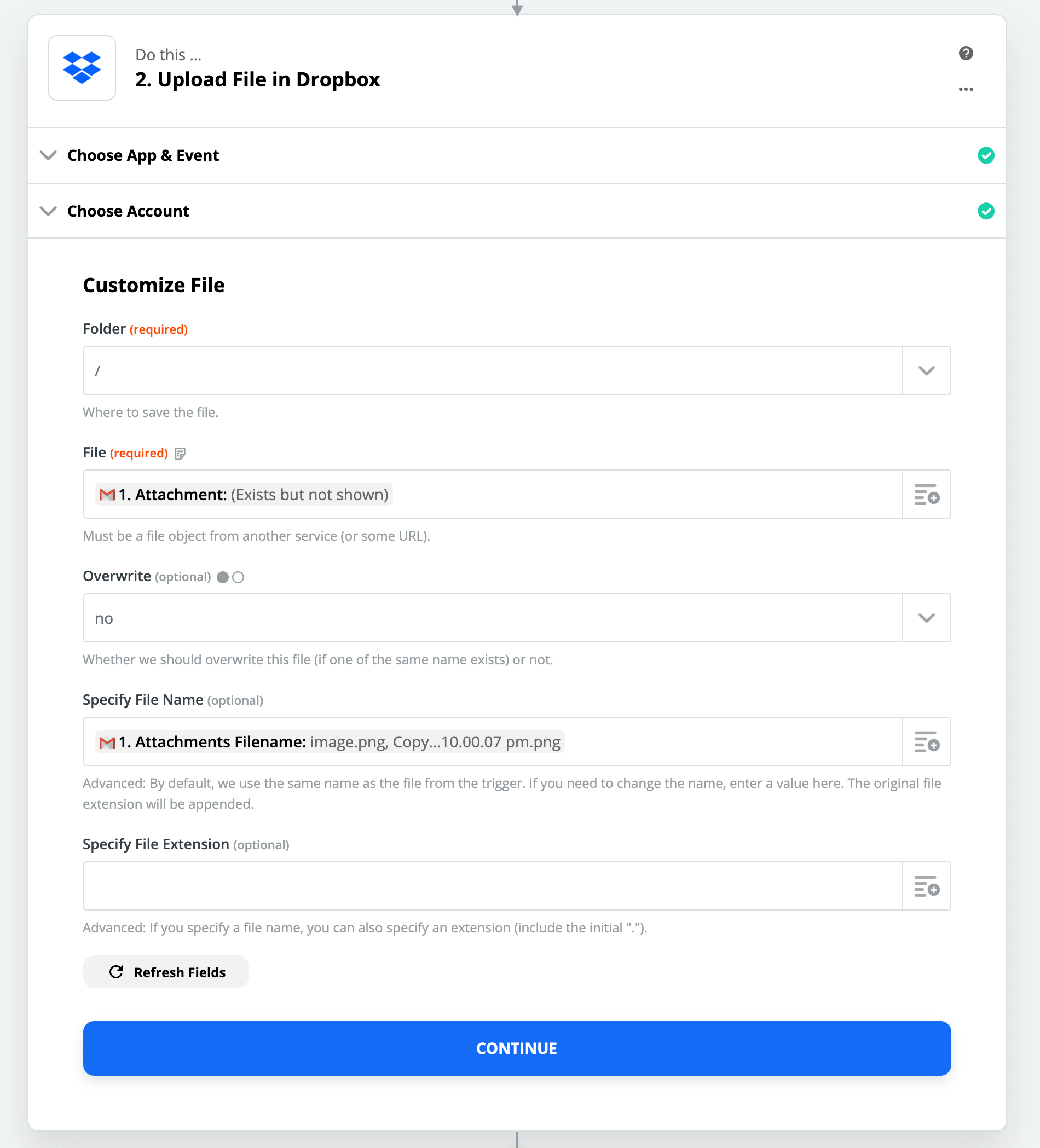
Task: Click the green checkmark for Choose App & Event
Action: click(986, 155)
